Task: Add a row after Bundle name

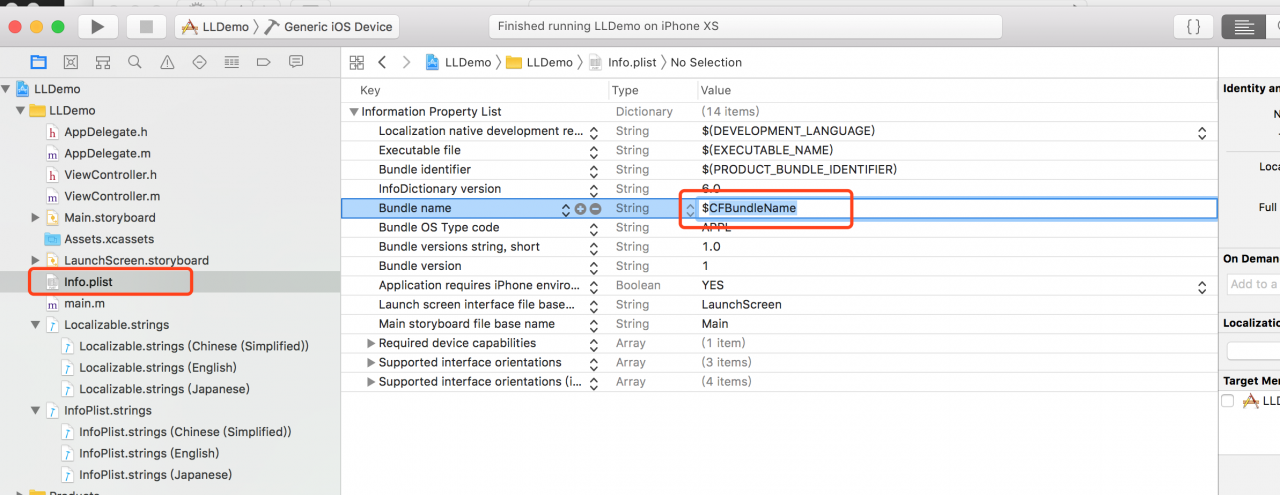Action: tap(580, 208)
